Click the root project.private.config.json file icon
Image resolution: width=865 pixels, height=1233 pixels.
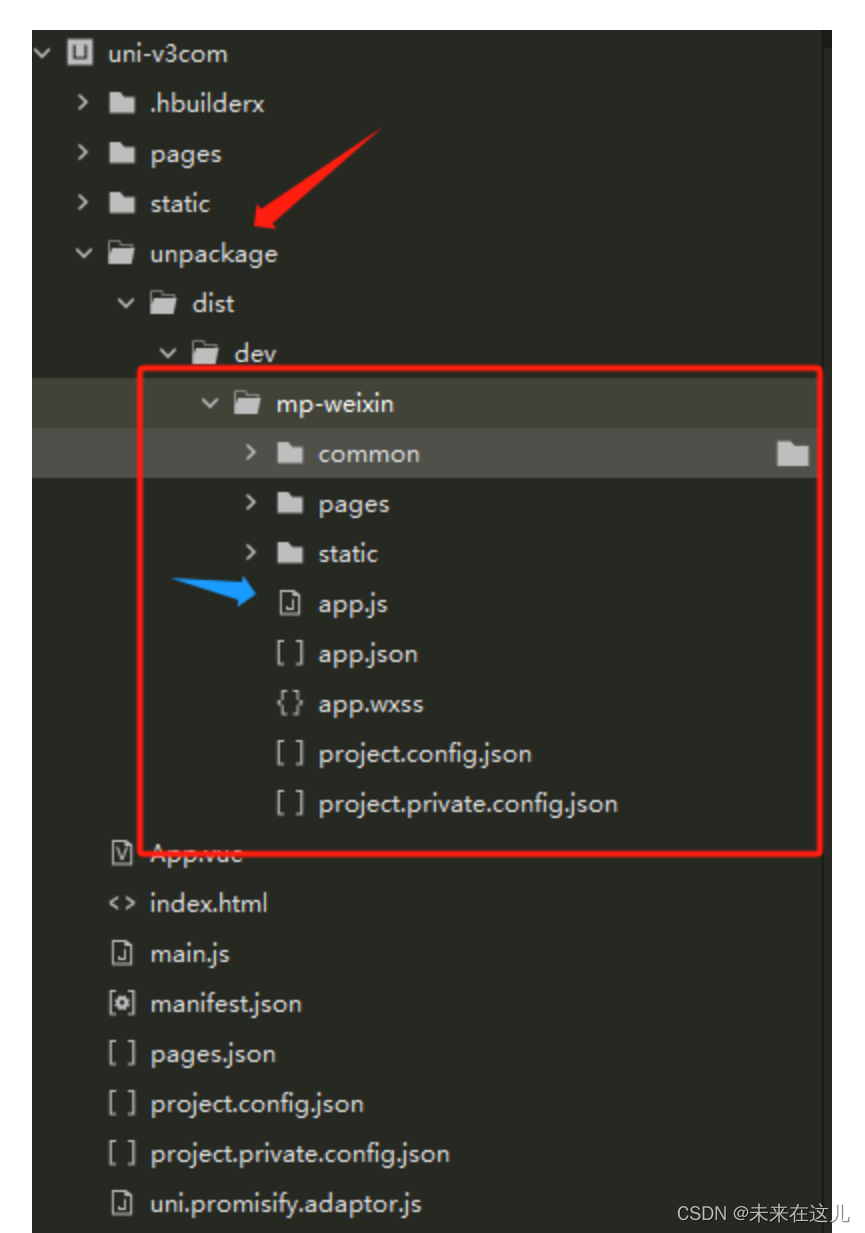(x=122, y=1153)
